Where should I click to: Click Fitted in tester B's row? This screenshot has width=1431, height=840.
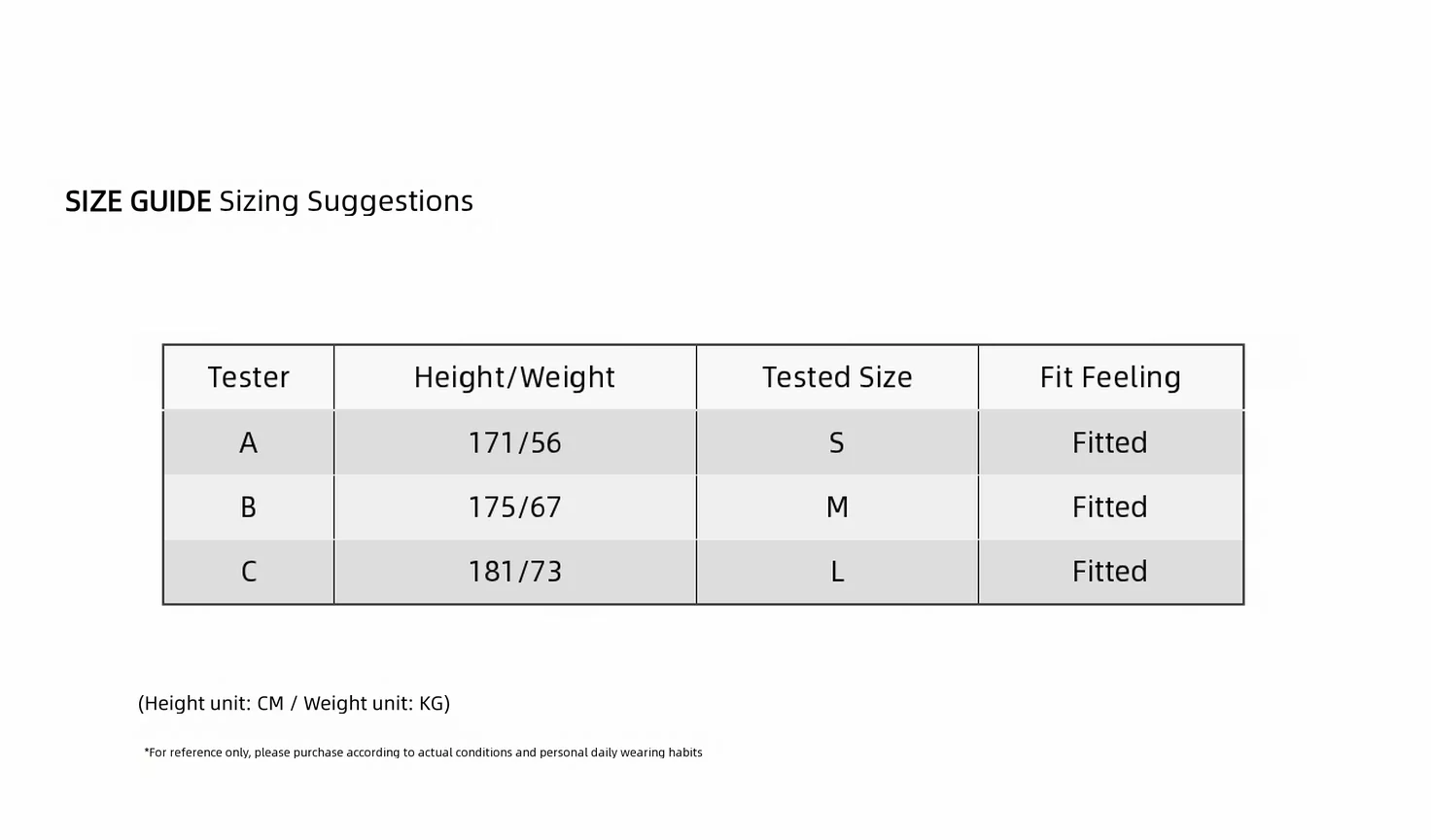pos(1110,507)
